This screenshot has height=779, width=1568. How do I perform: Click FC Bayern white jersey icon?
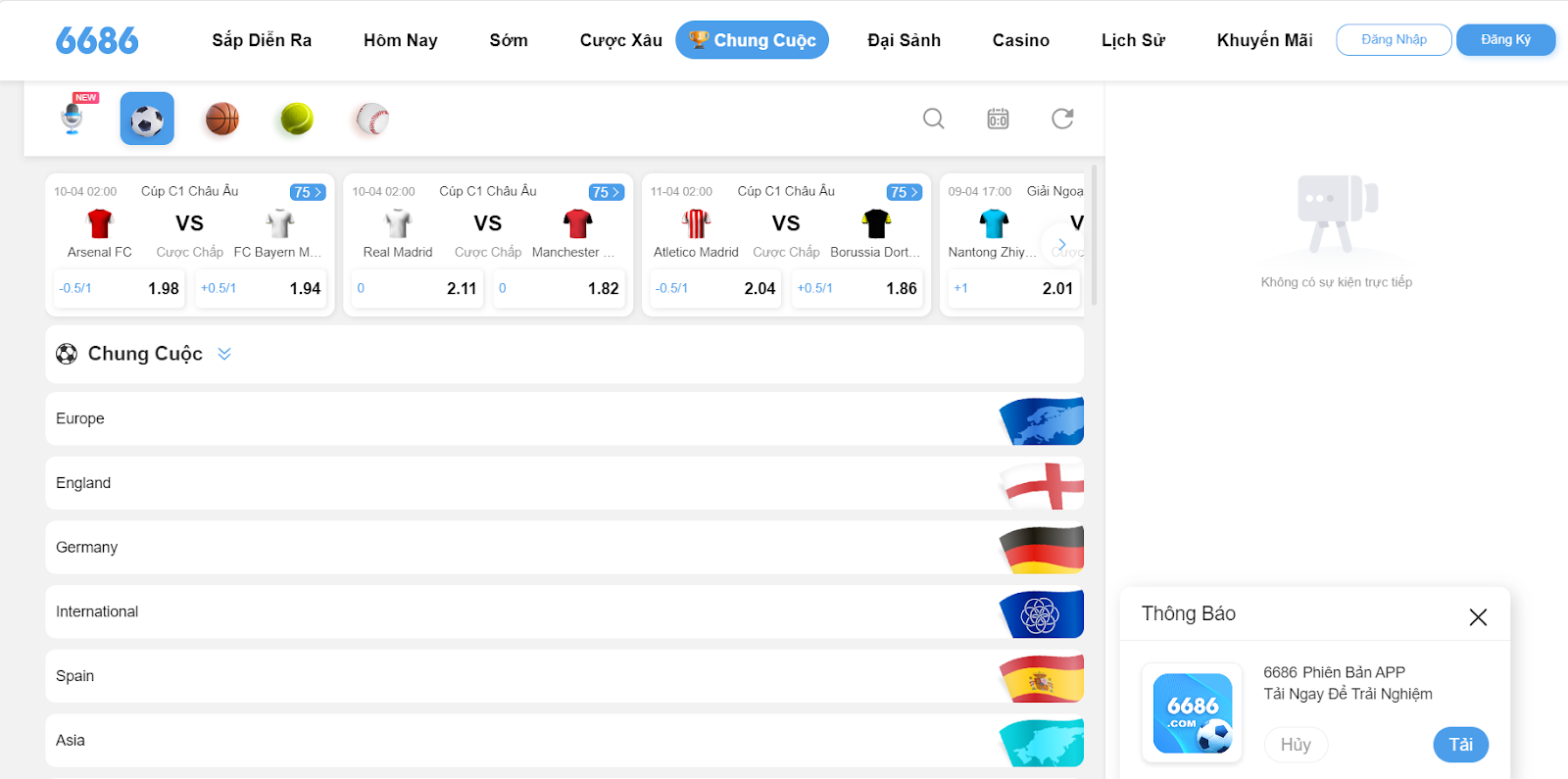click(x=280, y=223)
